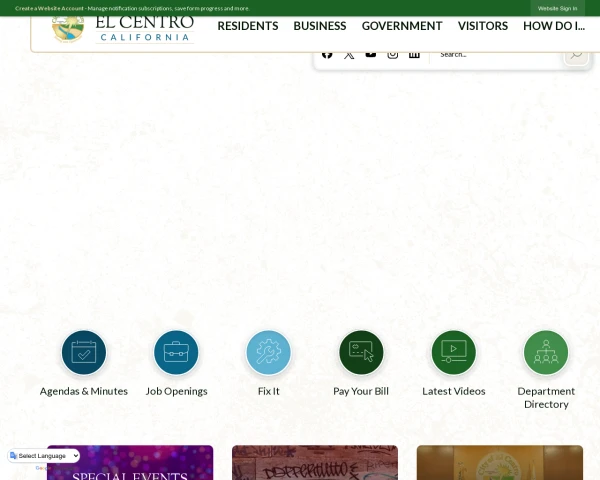The width and height of the screenshot is (600, 480).
Task: Expand the Government navigation menu
Action: tap(402, 26)
